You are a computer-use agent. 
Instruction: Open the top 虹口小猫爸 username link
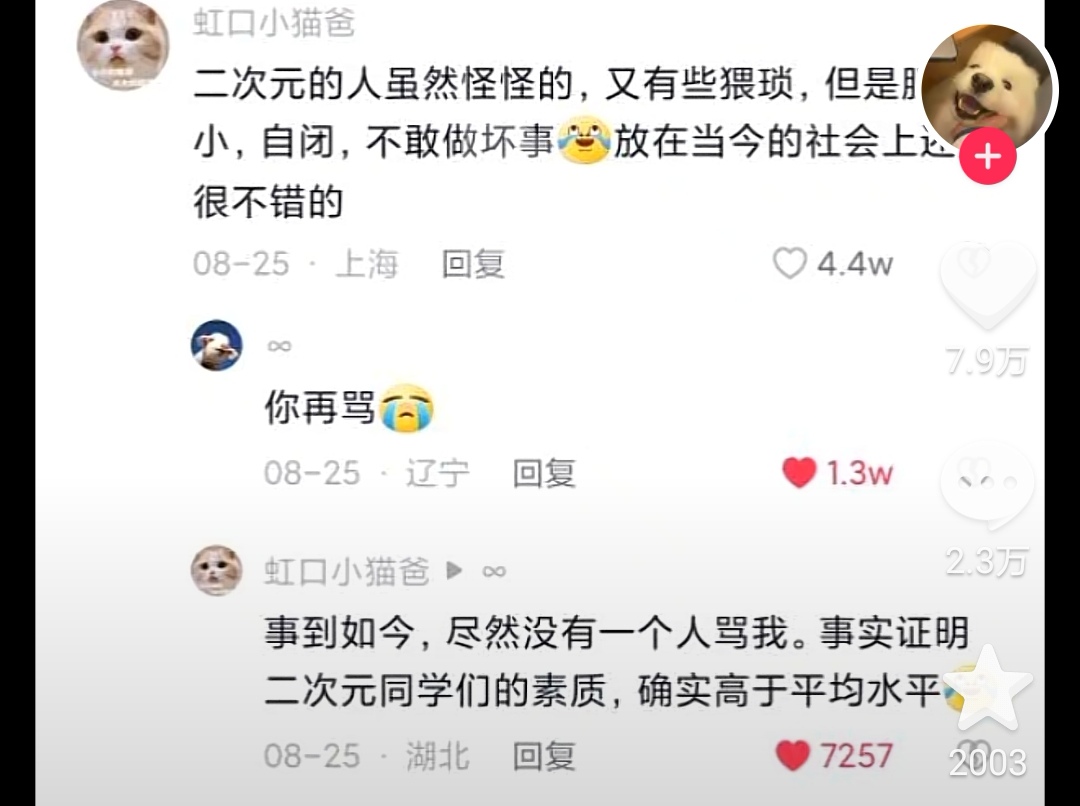273,23
